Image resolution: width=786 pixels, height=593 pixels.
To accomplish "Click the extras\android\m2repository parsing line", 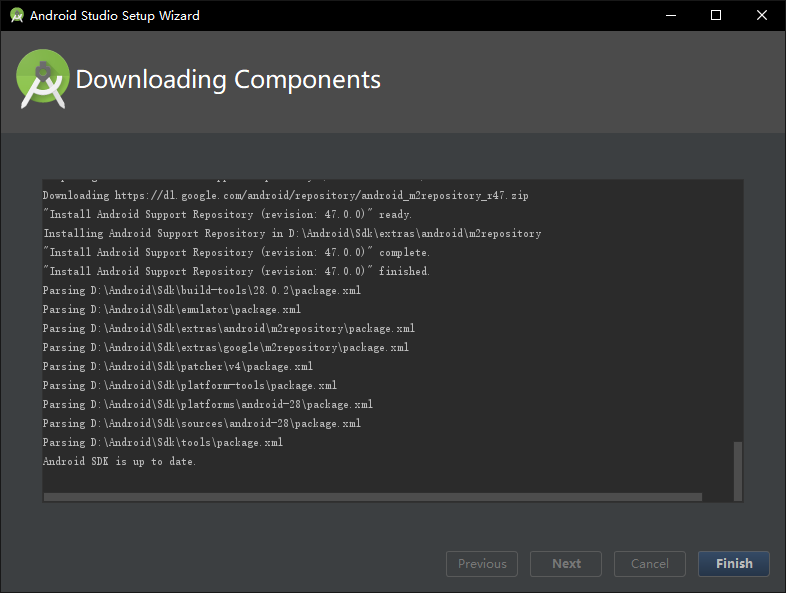I will point(229,328).
